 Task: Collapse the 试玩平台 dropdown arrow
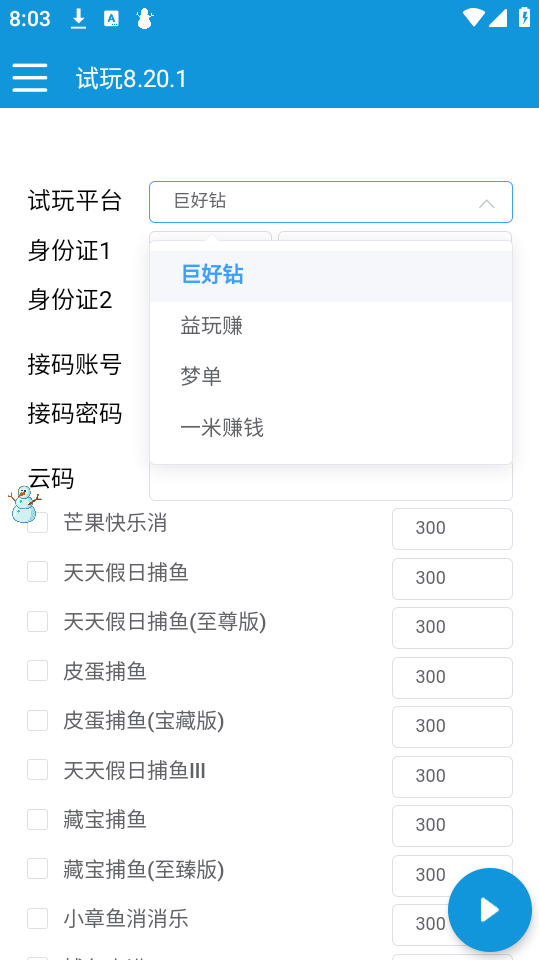(x=486, y=203)
